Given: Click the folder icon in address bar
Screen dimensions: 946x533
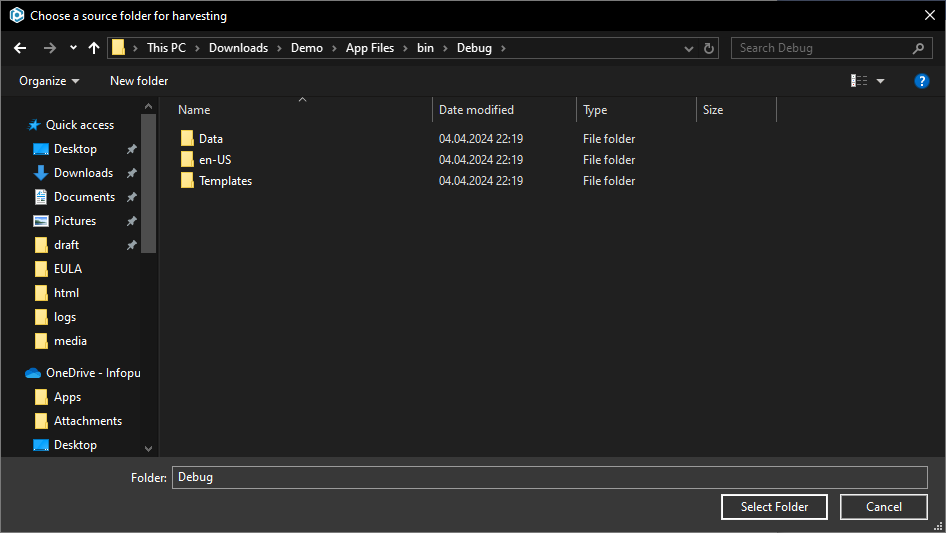Looking at the screenshot, I should pos(118,48).
